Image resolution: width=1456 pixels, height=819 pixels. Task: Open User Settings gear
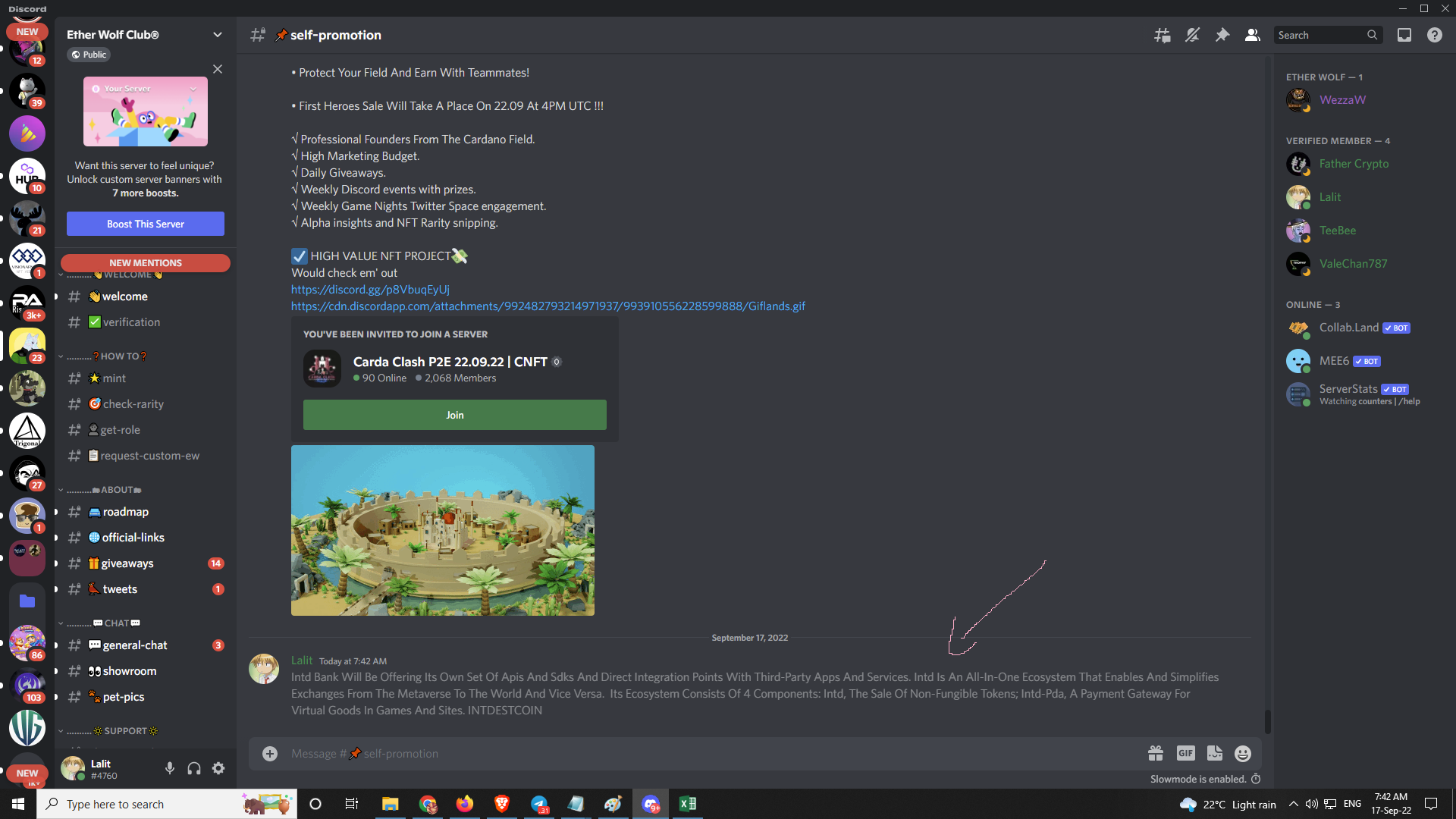[x=218, y=768]
